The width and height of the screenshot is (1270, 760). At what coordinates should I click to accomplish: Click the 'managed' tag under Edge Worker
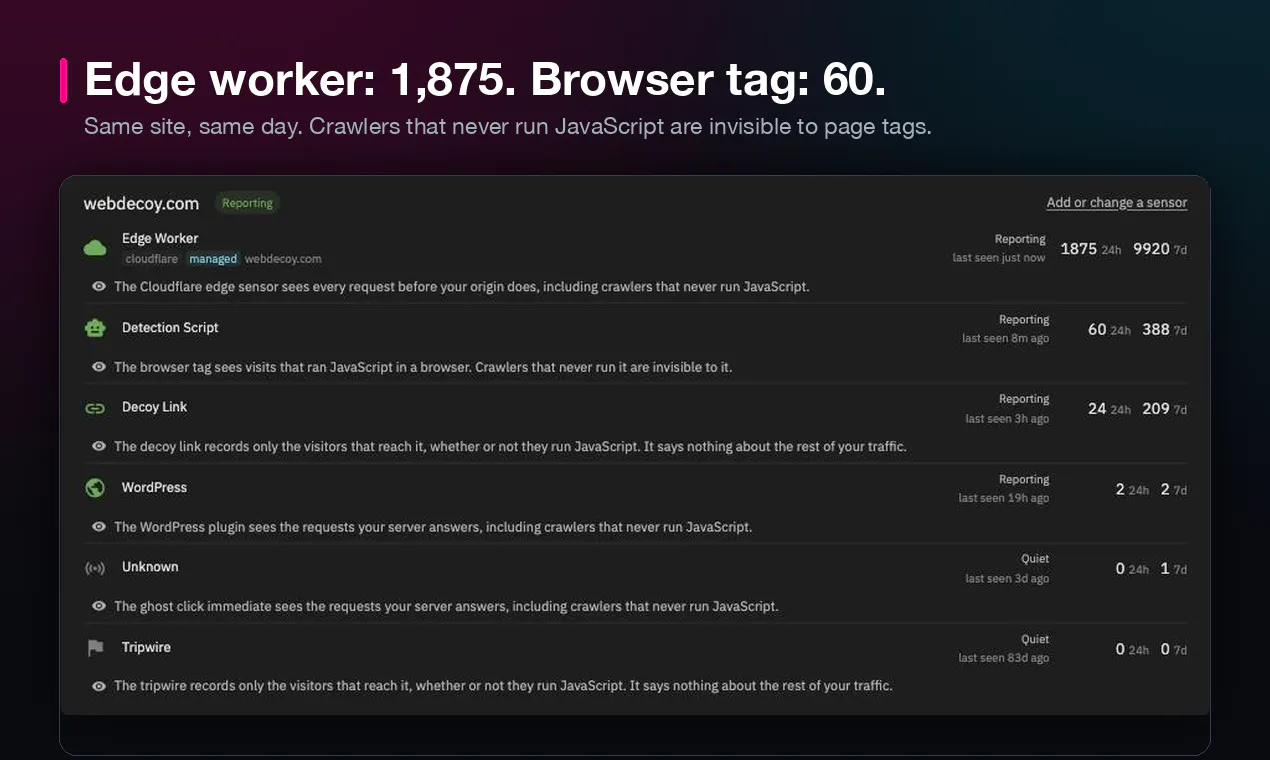click(213, 259)
